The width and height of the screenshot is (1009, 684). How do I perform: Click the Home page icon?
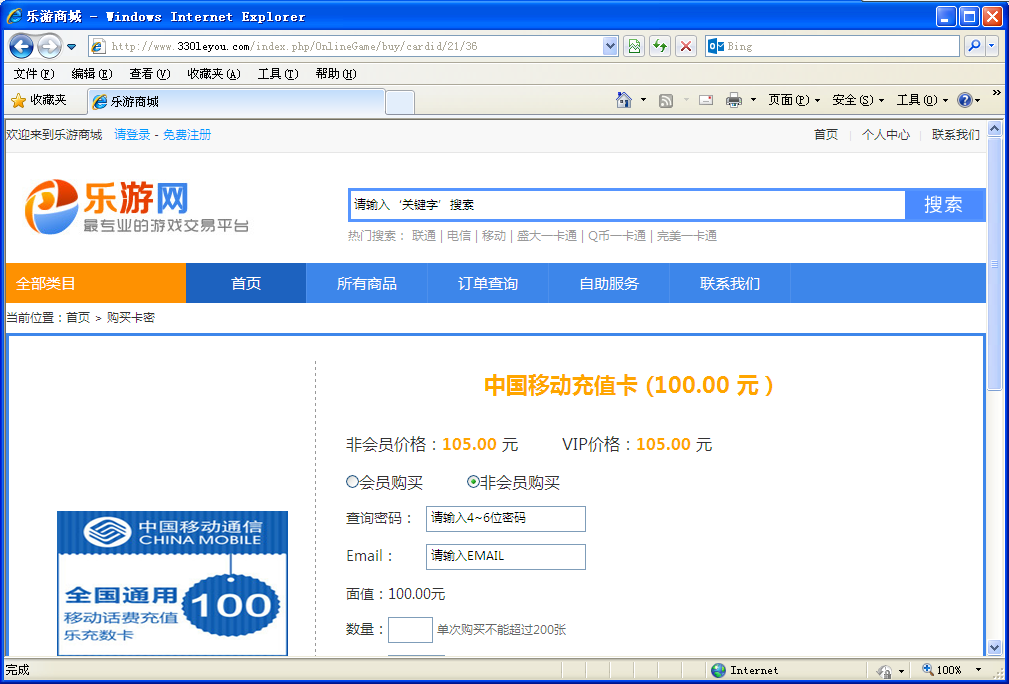[x=624, y=100]
